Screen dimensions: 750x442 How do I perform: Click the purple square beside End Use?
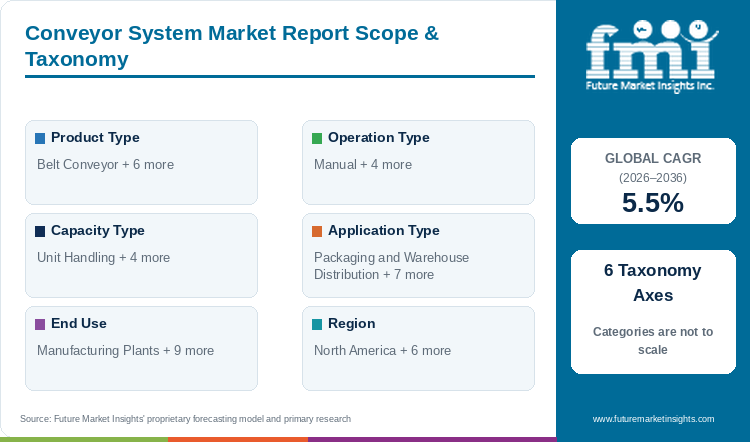click(40, 324)
